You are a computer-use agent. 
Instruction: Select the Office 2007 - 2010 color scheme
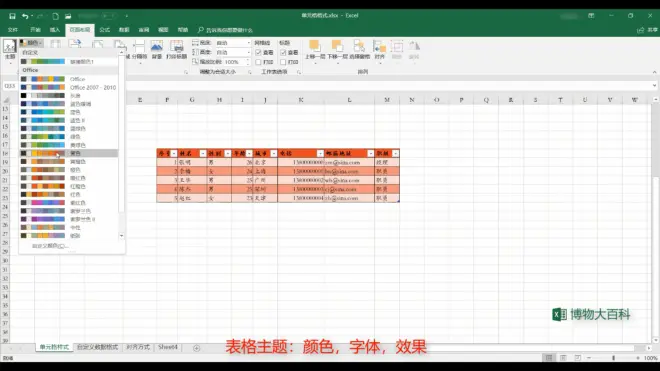point(69,87)
